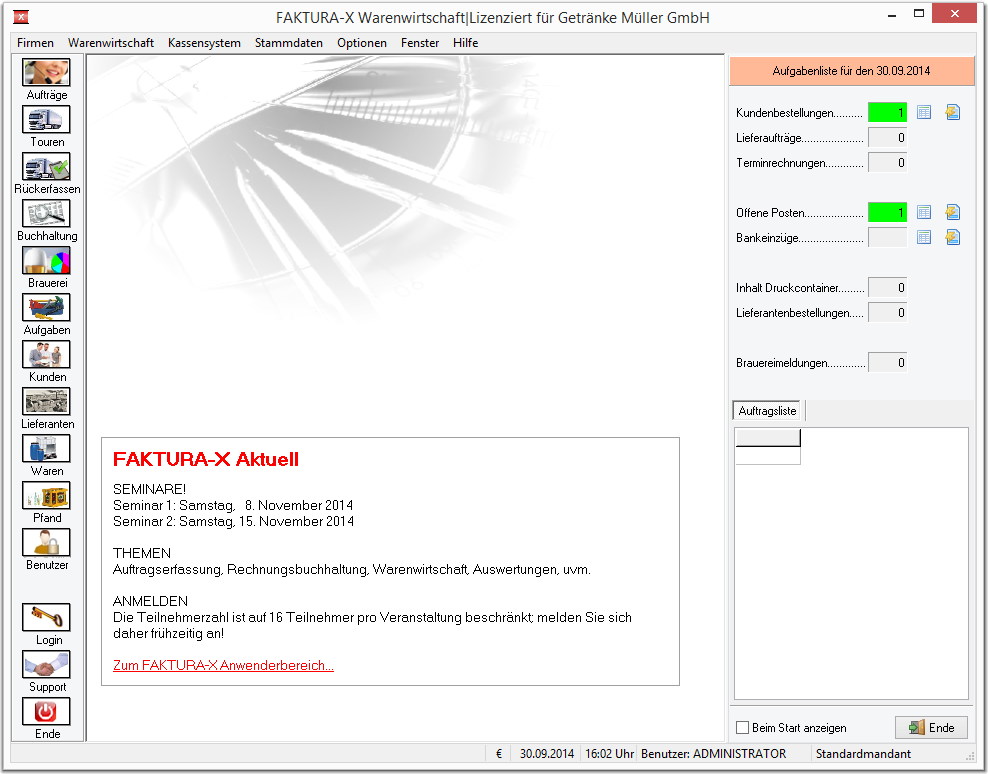Open the Kassensystem menu
This screenshot has width=988, height=774.
(204, 43)
